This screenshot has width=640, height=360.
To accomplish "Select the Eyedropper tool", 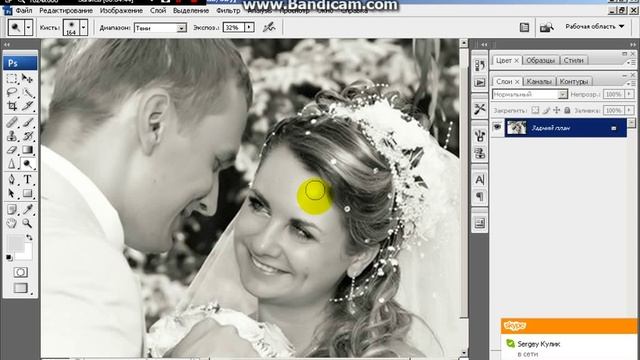I will [x=27, y=209].
